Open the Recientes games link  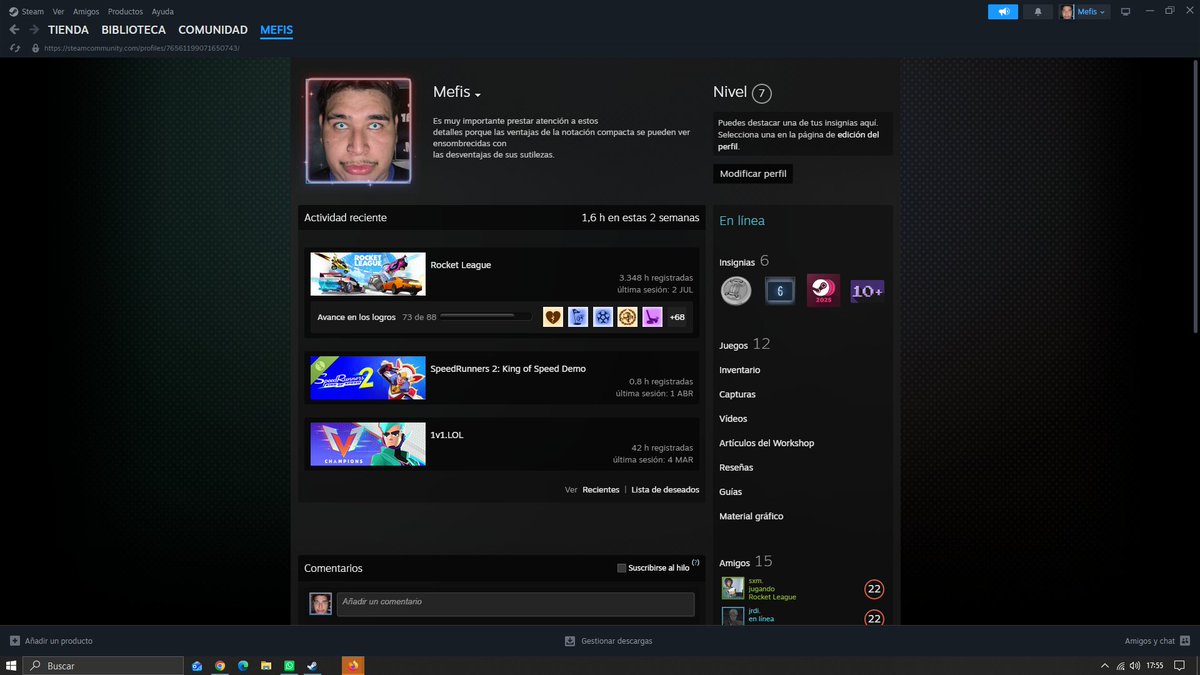pos(601,490)
